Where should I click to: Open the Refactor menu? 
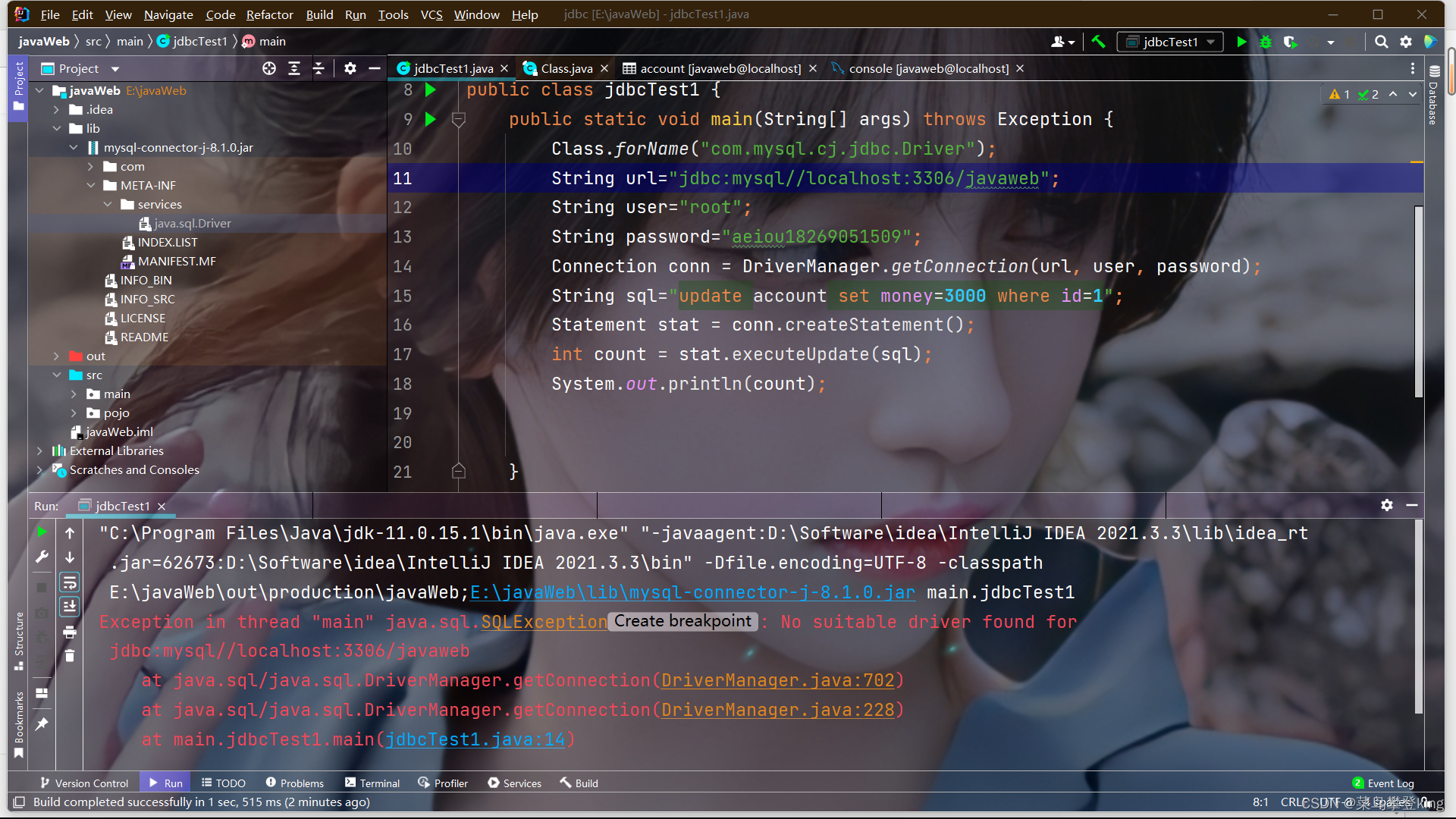(269, 14)
